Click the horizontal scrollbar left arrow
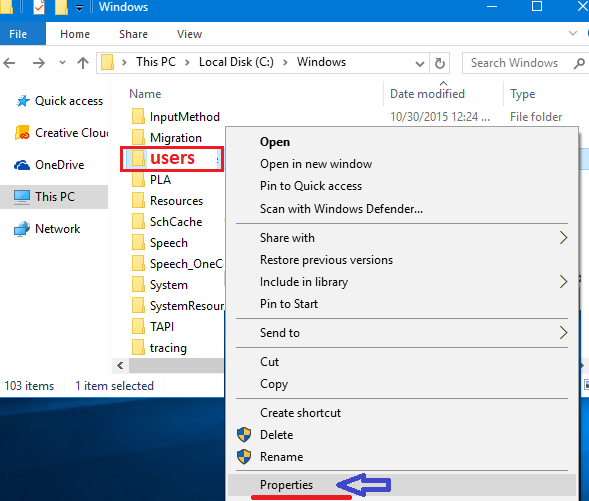 pos(120,365)
